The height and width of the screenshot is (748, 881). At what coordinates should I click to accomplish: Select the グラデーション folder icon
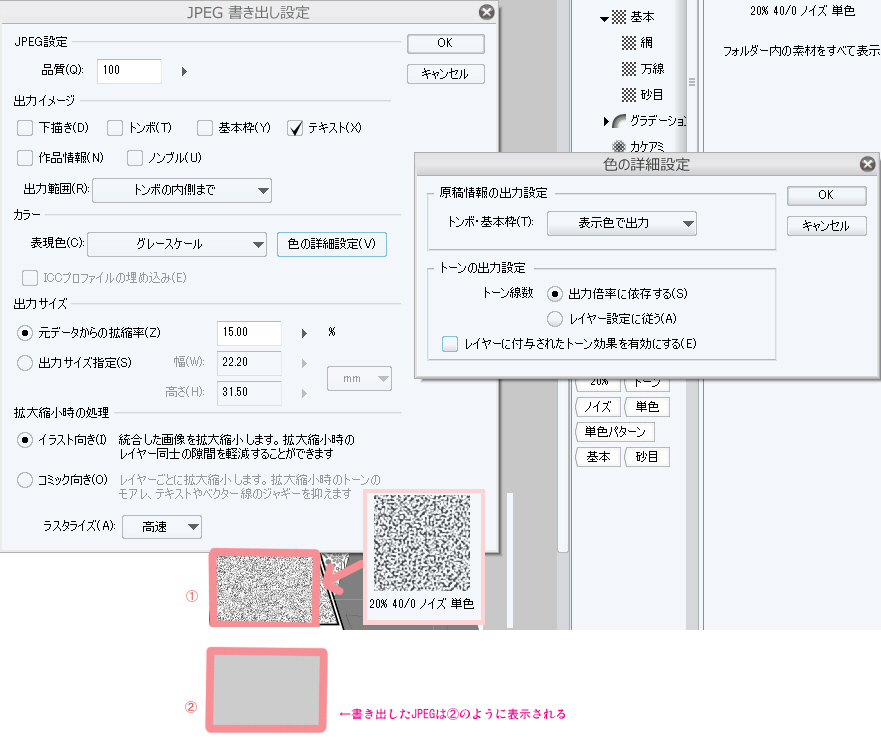click(x=619, y=121)
